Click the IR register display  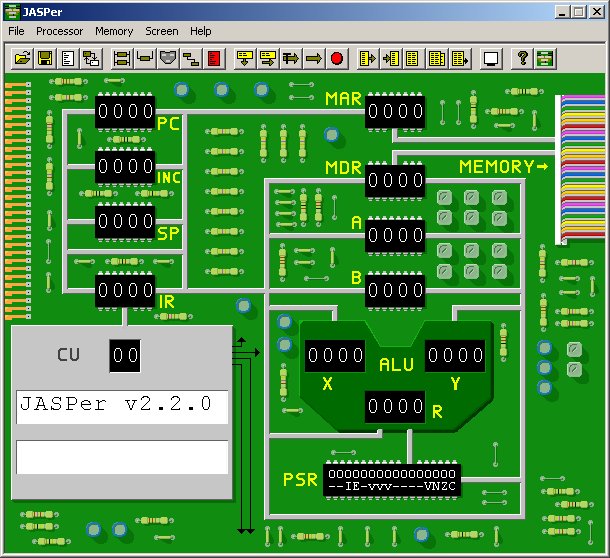[x=125, y=291]
